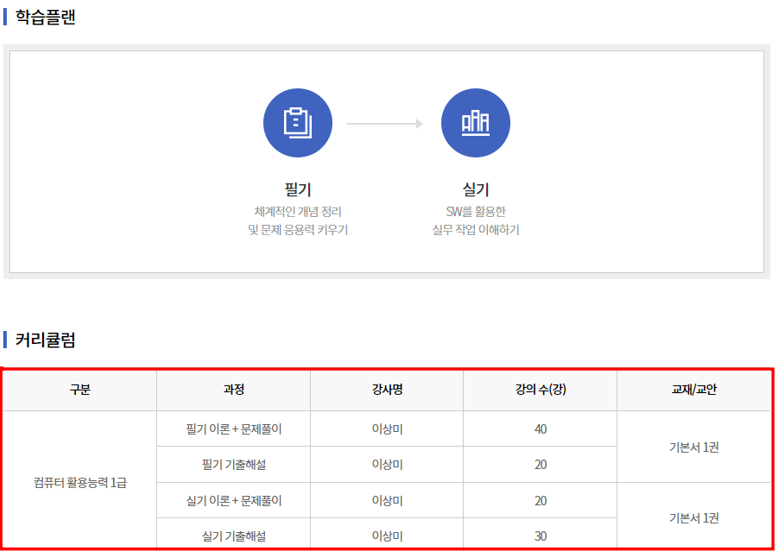Image resolution: width=775 pixels, height=551 pixels.
Task: Click the arrow between 필기 and 실기
Action: [x=385, y=124]
